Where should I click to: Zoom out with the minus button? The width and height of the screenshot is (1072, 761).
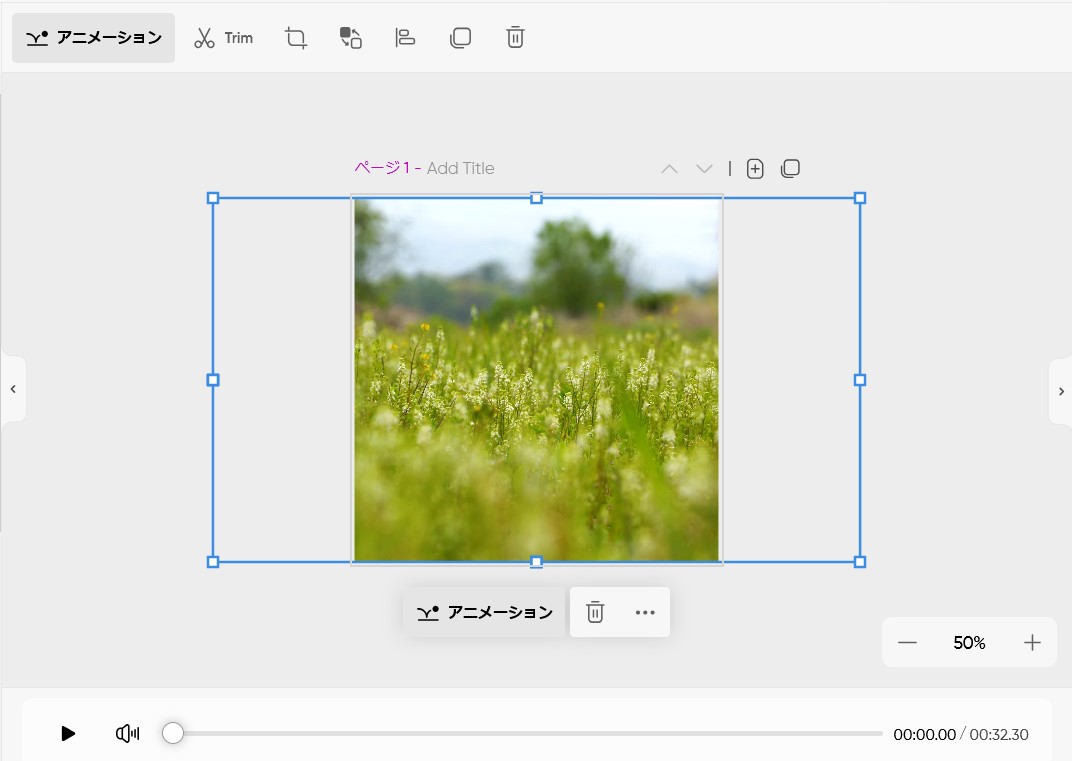pos(907,643)
